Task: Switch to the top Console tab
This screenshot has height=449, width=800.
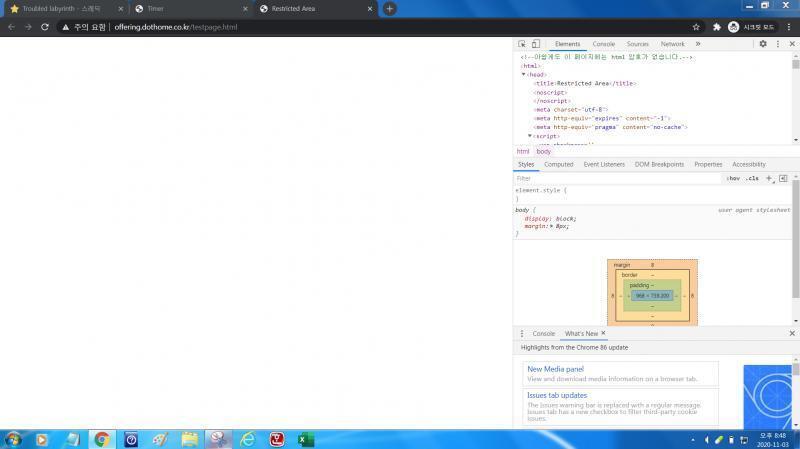Action: [x=604, y=44]
